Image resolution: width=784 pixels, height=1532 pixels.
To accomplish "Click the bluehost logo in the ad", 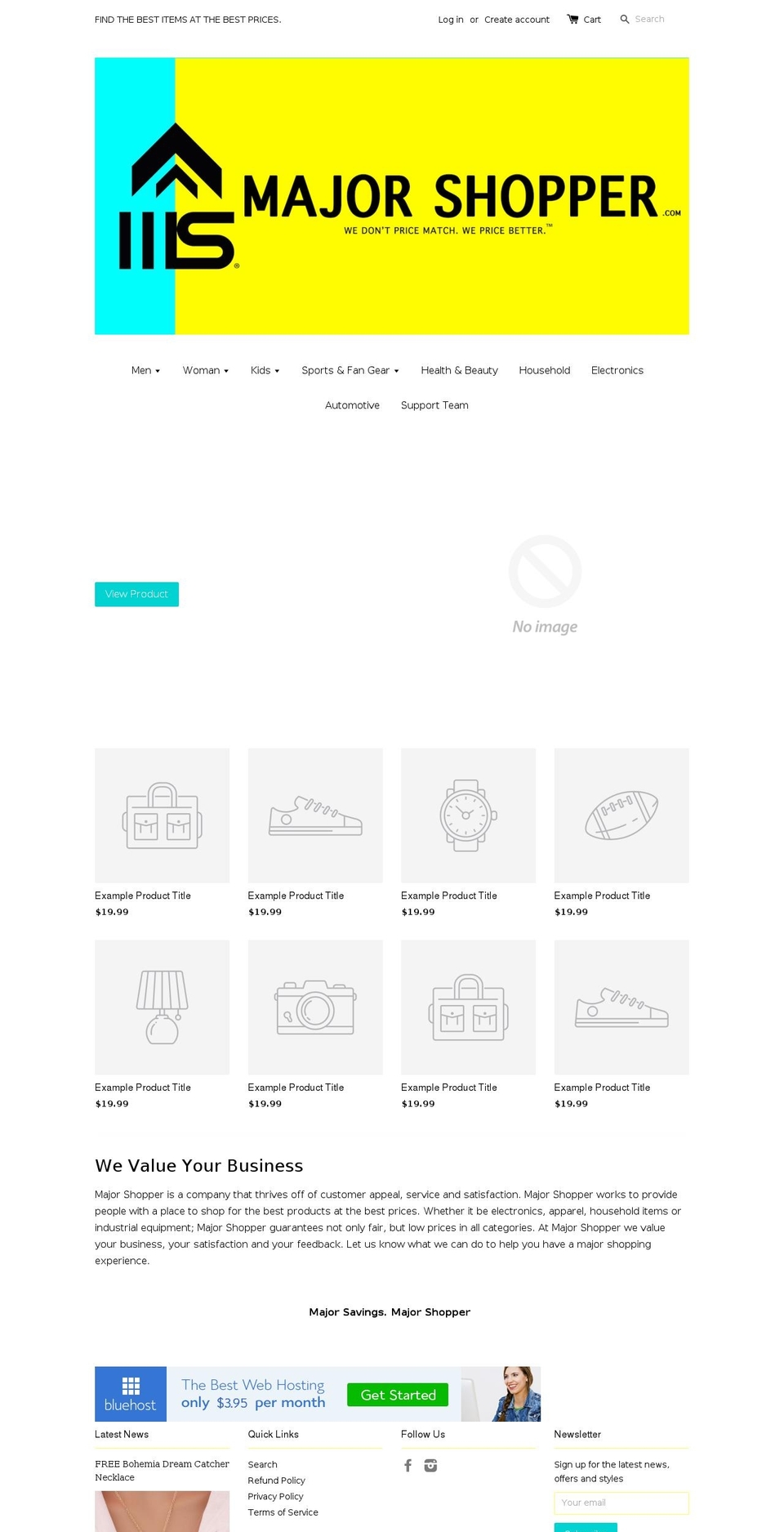I will (131, 1394).
